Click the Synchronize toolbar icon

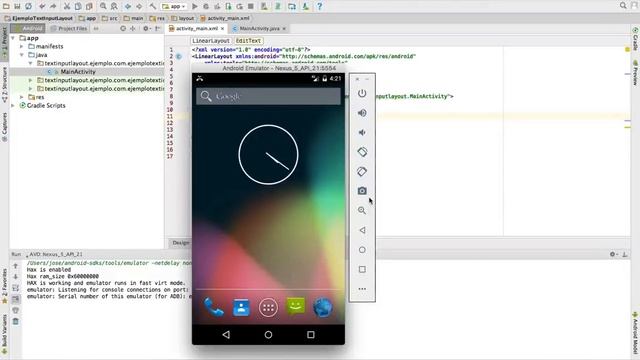[x=28, y=6]
